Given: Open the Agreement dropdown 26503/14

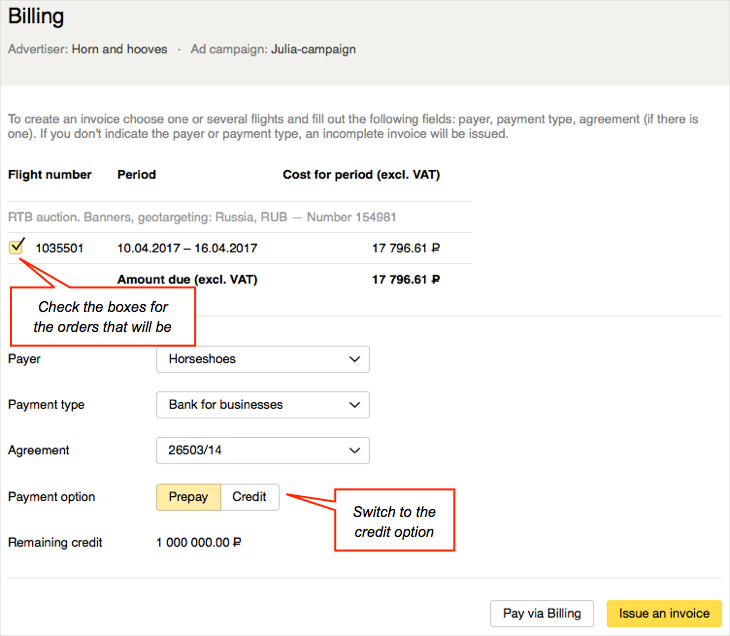Looking at the screenshot, I should (x=263, y=450).
